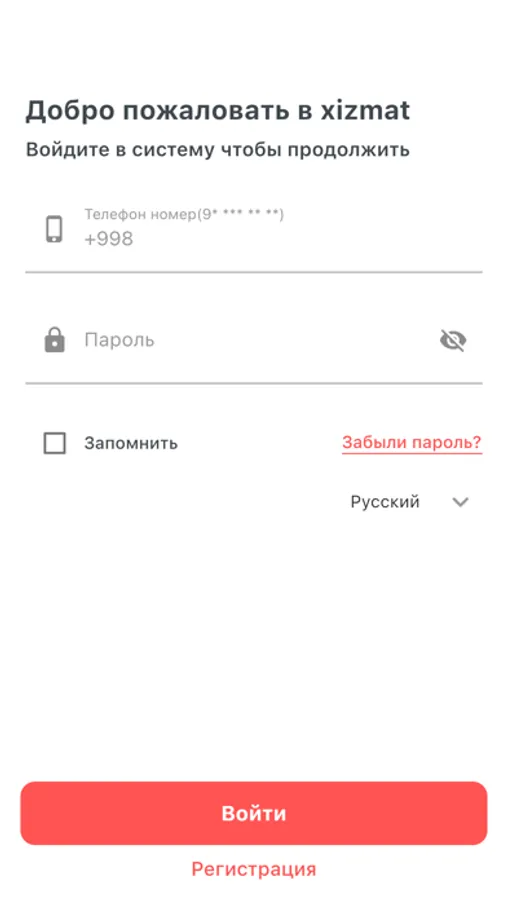This screenshot has width=507, height=900.
Task: Expand language list with chevron arrow
Action: coord(460,503)
